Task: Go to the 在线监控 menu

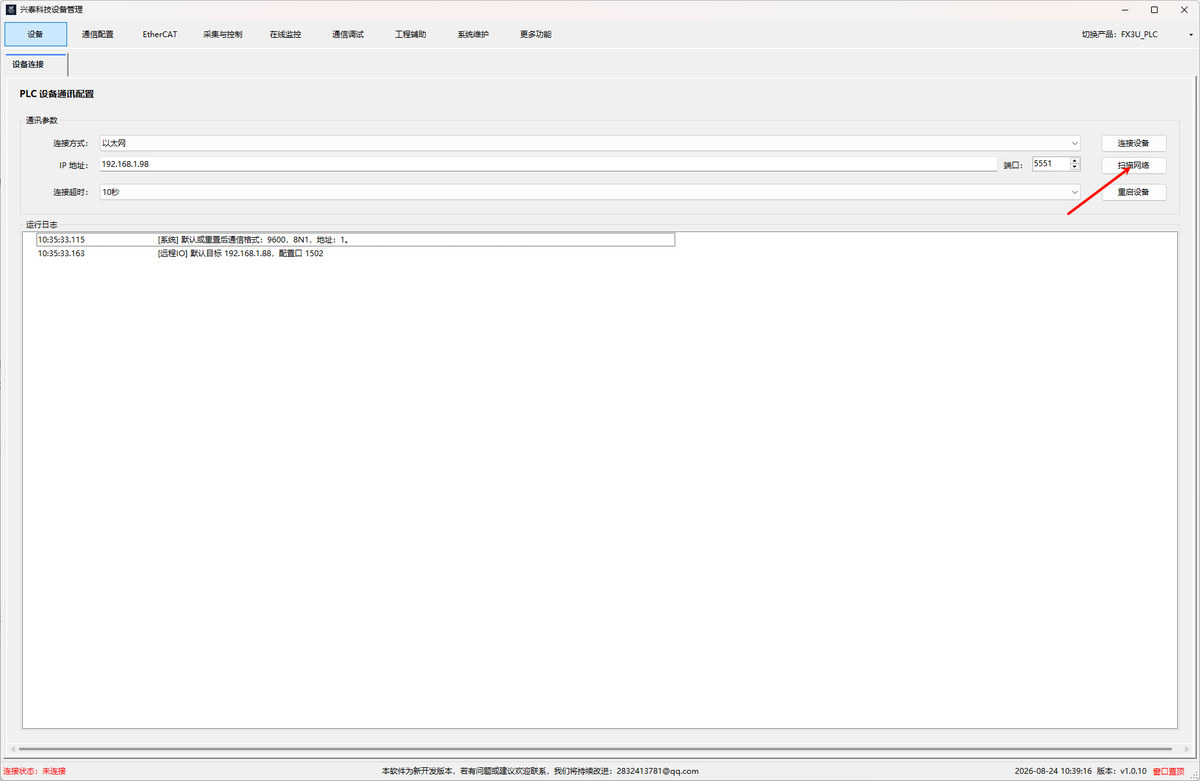Action: (285, 34)
